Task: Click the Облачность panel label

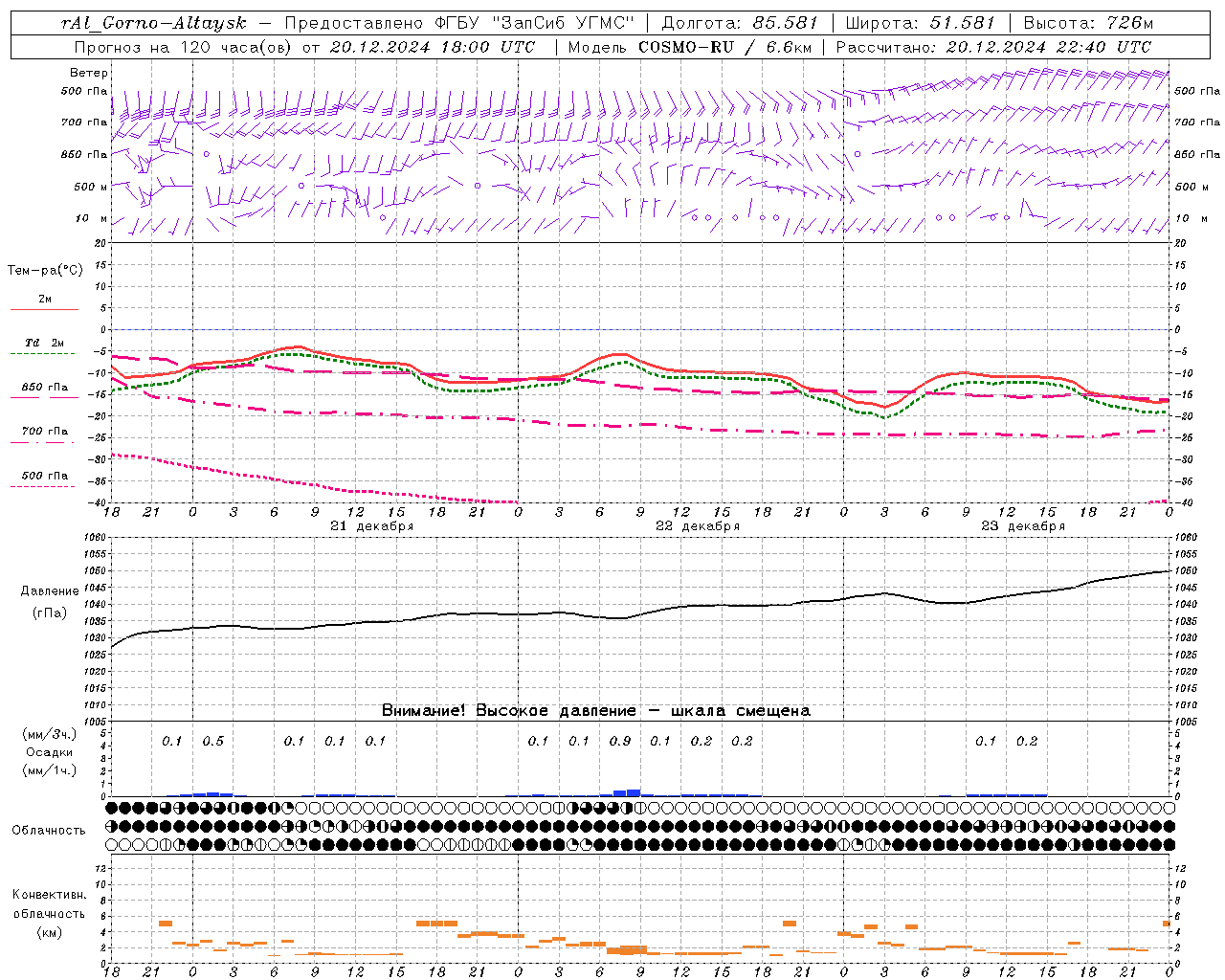Action: coord(49,830)
